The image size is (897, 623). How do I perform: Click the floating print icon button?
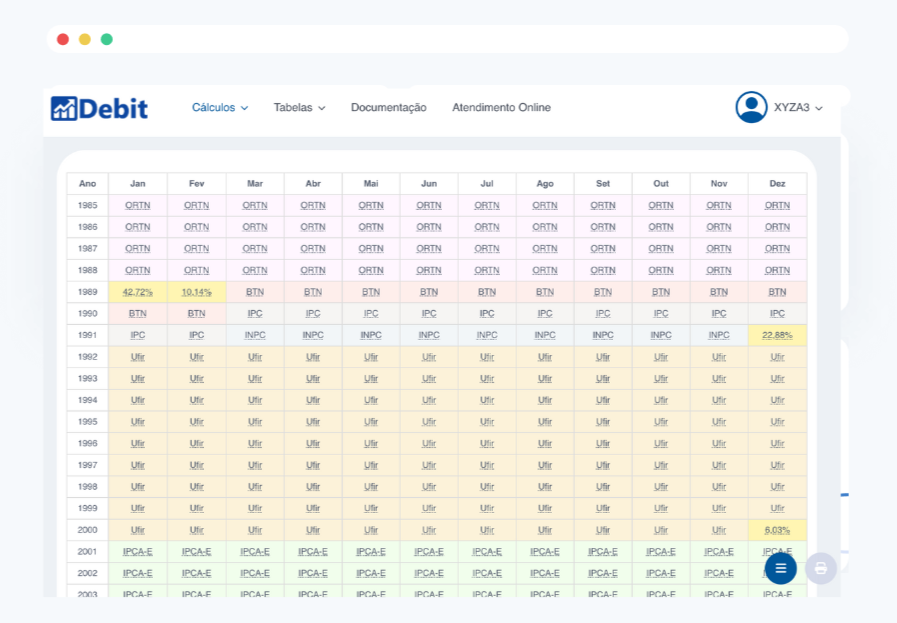click(820, 568)
